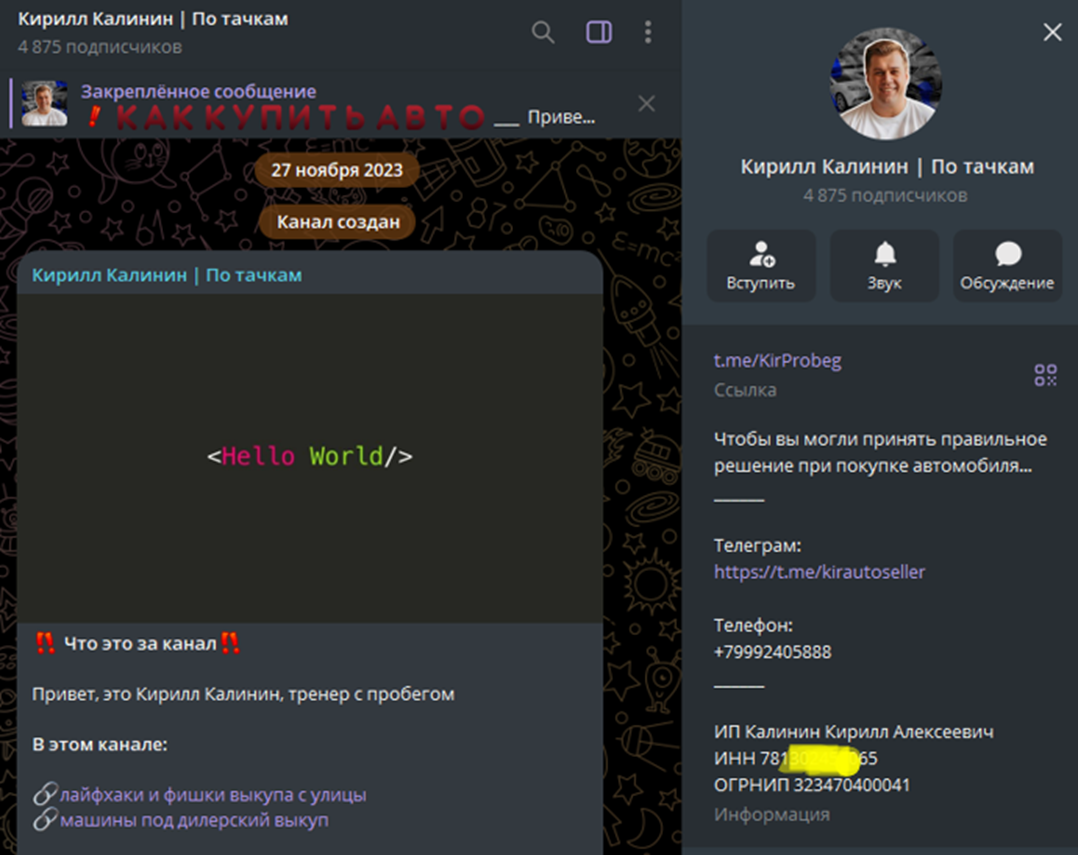The height and width of the screenshot is (855, 1078).
Task: Click the 'Телеграм:' label in description
Action: [758, 546]
